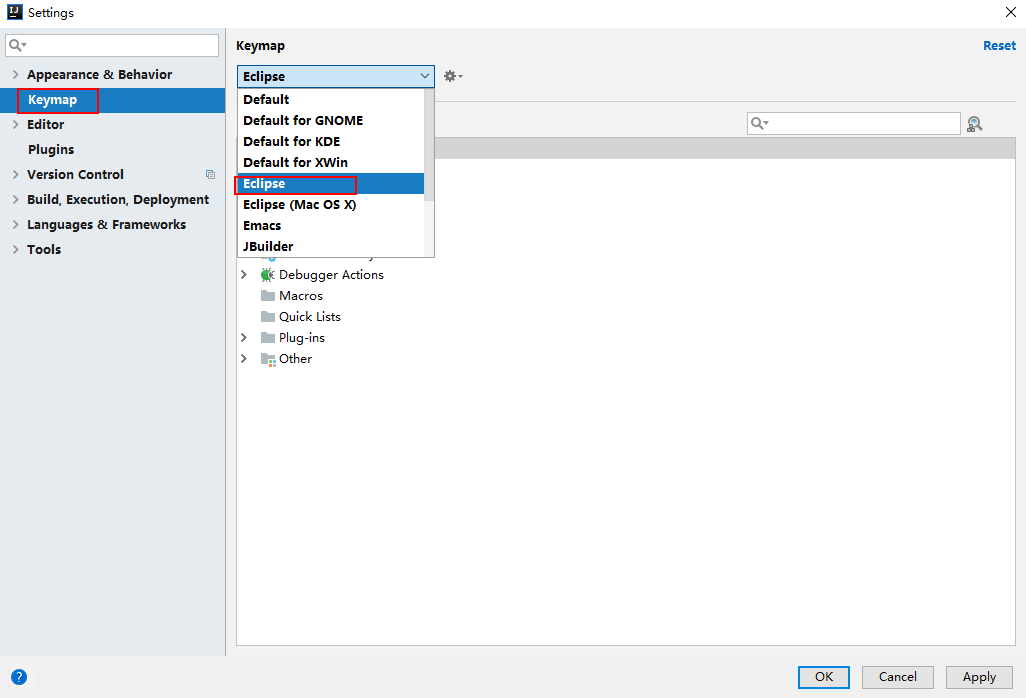Click the sidebar search magnifier icon
Viewport: 1026px width, 698px height.
pos(17,45)
